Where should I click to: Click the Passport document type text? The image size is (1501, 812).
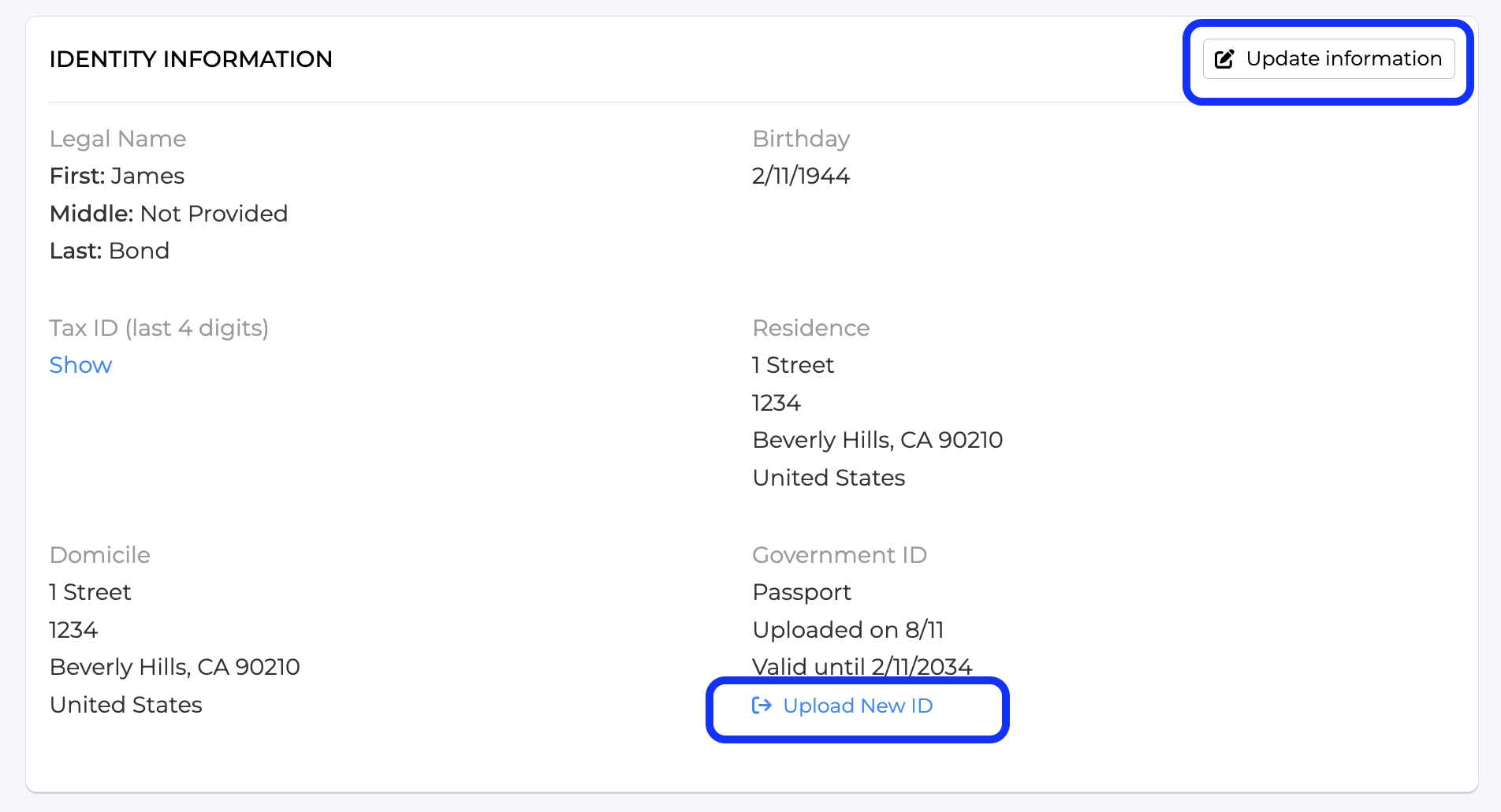(x=802, y=592)
